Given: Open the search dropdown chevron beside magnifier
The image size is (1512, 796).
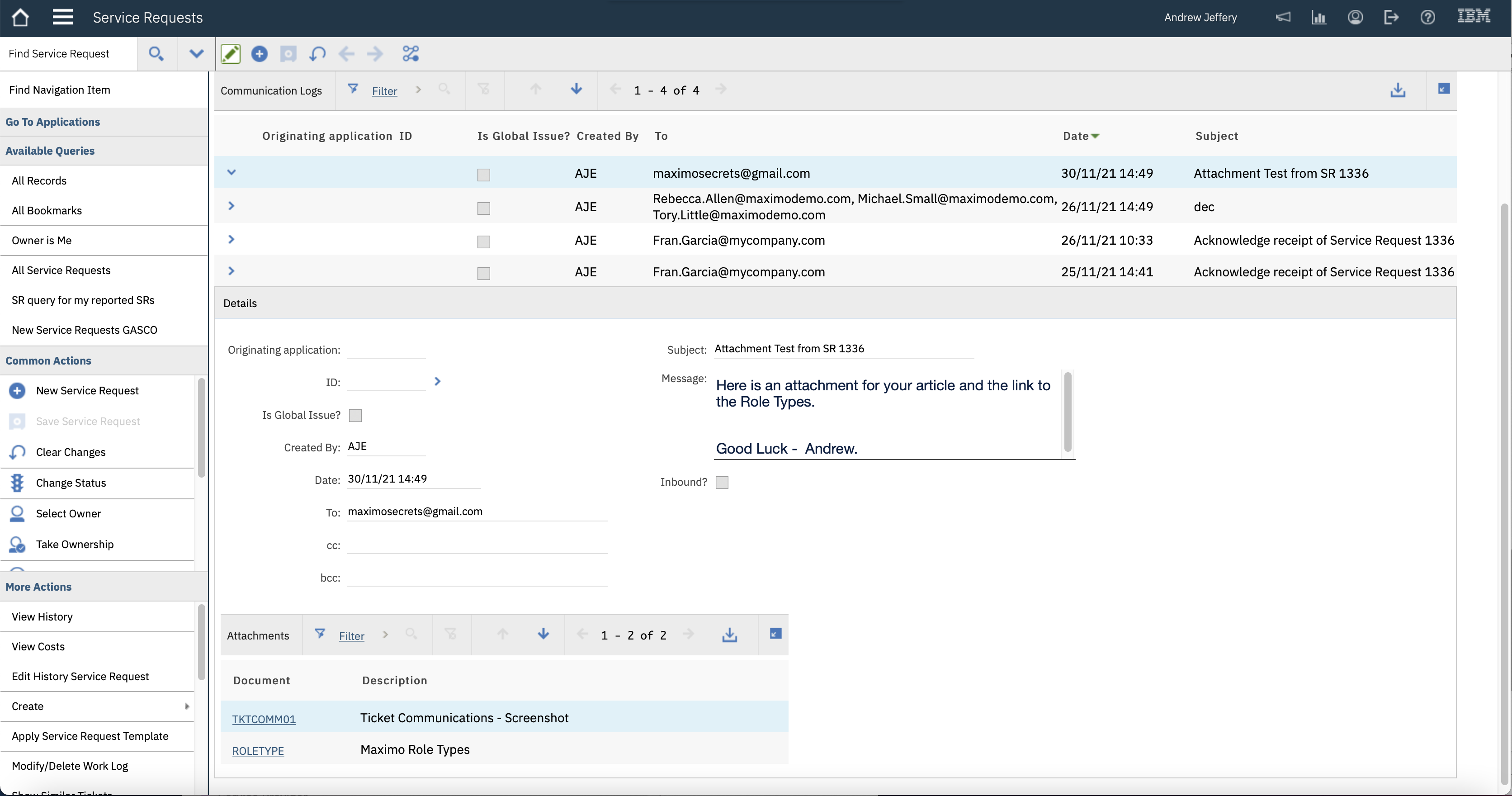Looking at the screenshot, I should [196, 54].
